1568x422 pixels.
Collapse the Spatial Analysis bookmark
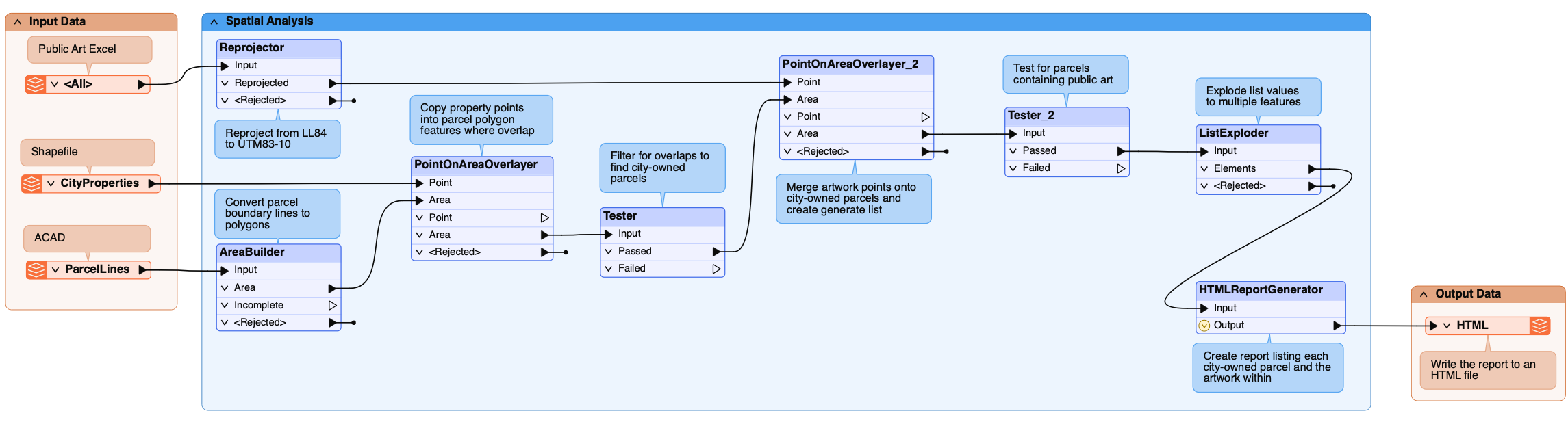click(x=214, y=21)
